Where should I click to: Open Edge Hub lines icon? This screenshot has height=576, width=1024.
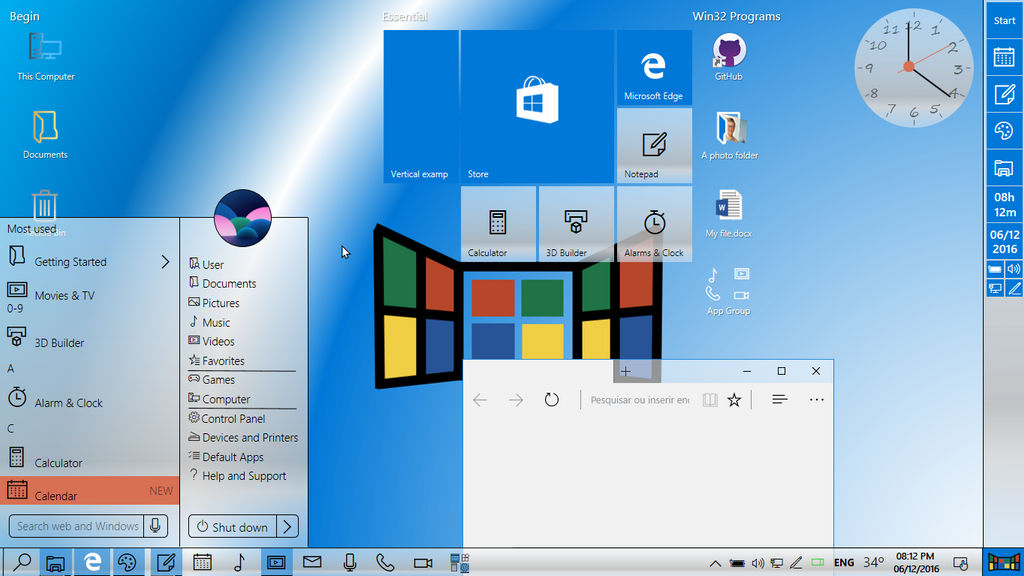(x=780, y=399)
